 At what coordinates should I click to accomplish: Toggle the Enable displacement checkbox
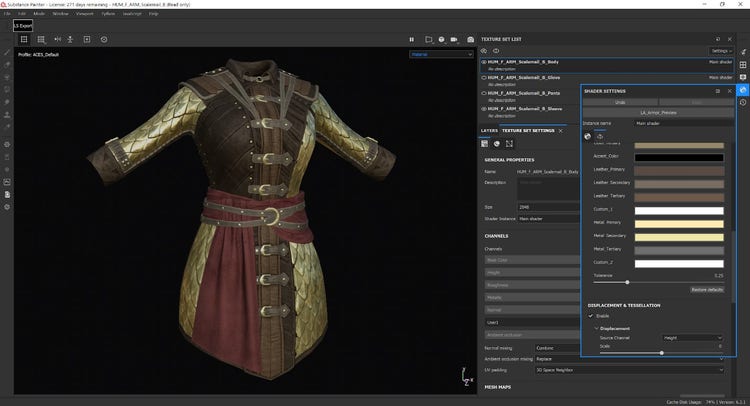[589, 316]
